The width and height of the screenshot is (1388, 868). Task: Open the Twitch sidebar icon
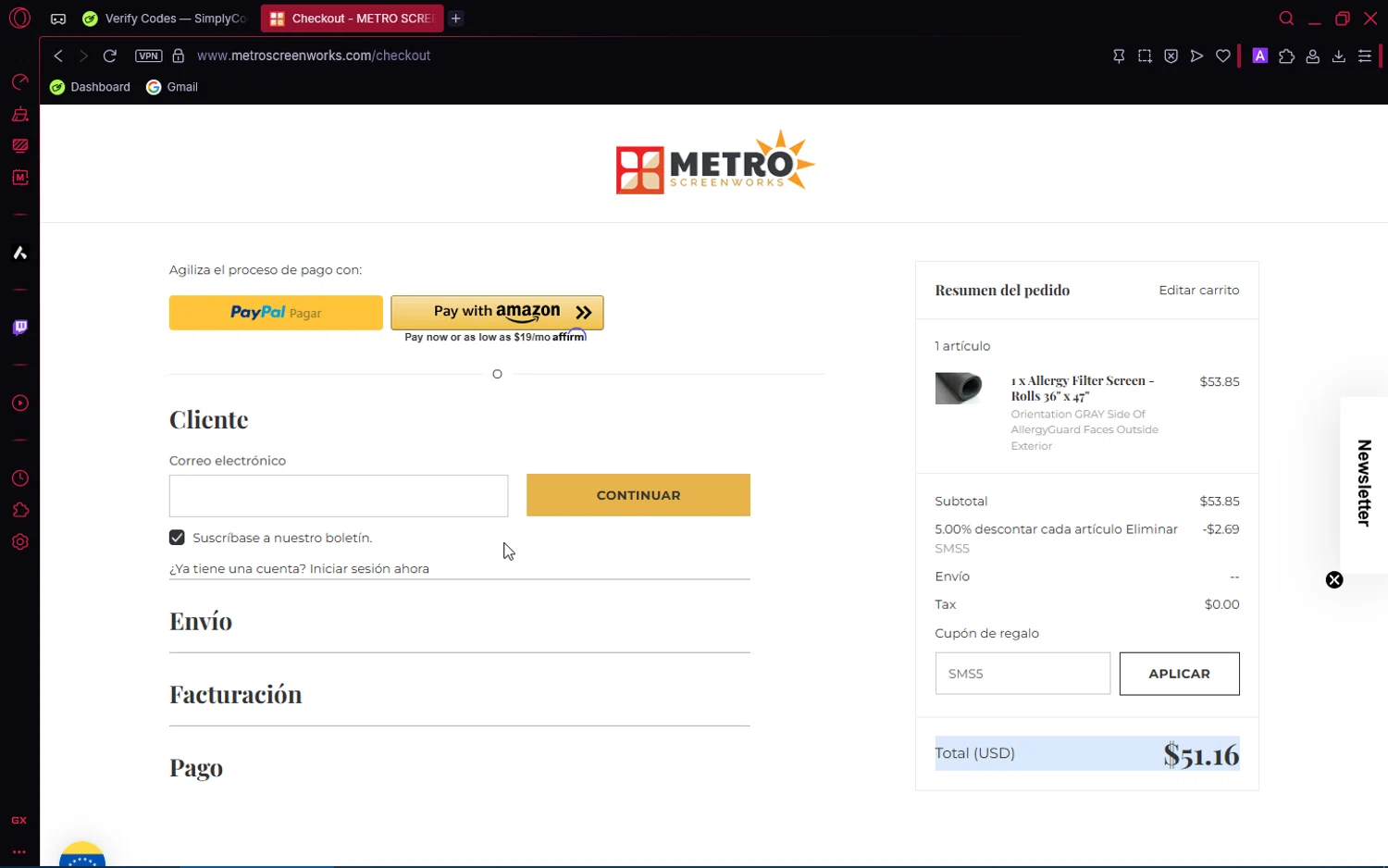tap(19, 328)
